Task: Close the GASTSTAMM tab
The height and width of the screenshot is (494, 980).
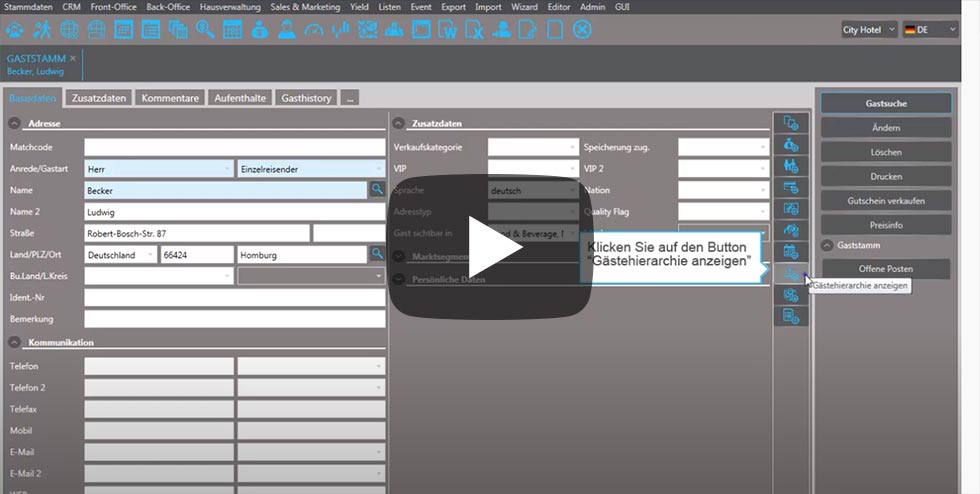Action: click(72, 58)
